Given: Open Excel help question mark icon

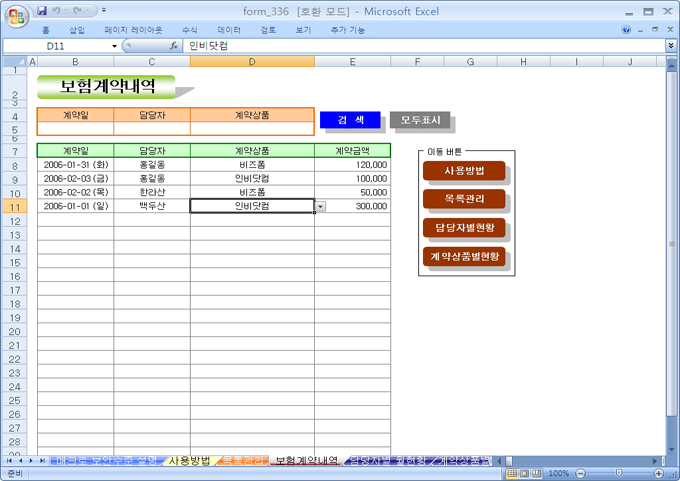Looking at the screenshot, I should point(626,30).
